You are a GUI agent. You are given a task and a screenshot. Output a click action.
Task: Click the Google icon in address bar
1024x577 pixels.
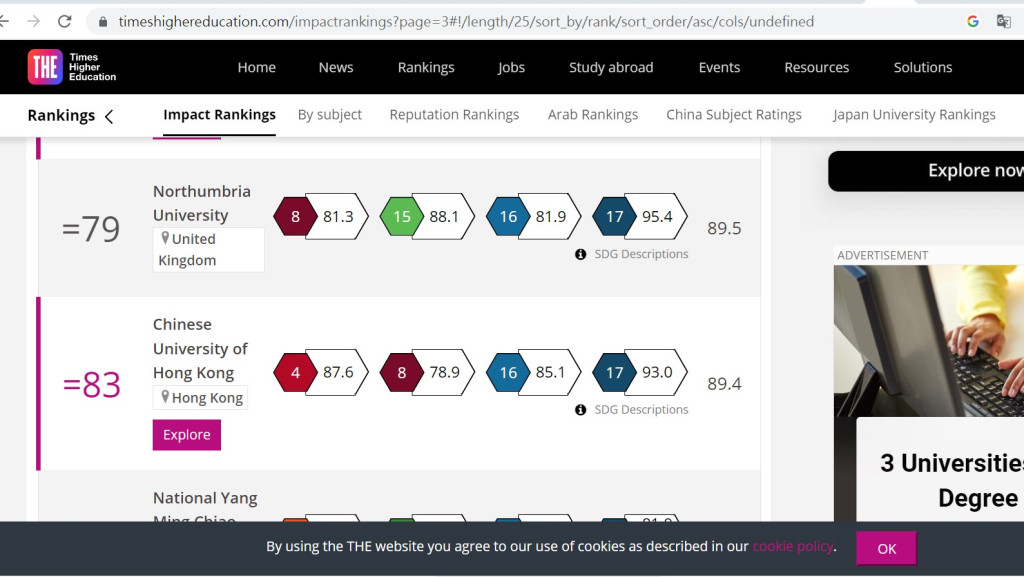click(x=972, y=21)
